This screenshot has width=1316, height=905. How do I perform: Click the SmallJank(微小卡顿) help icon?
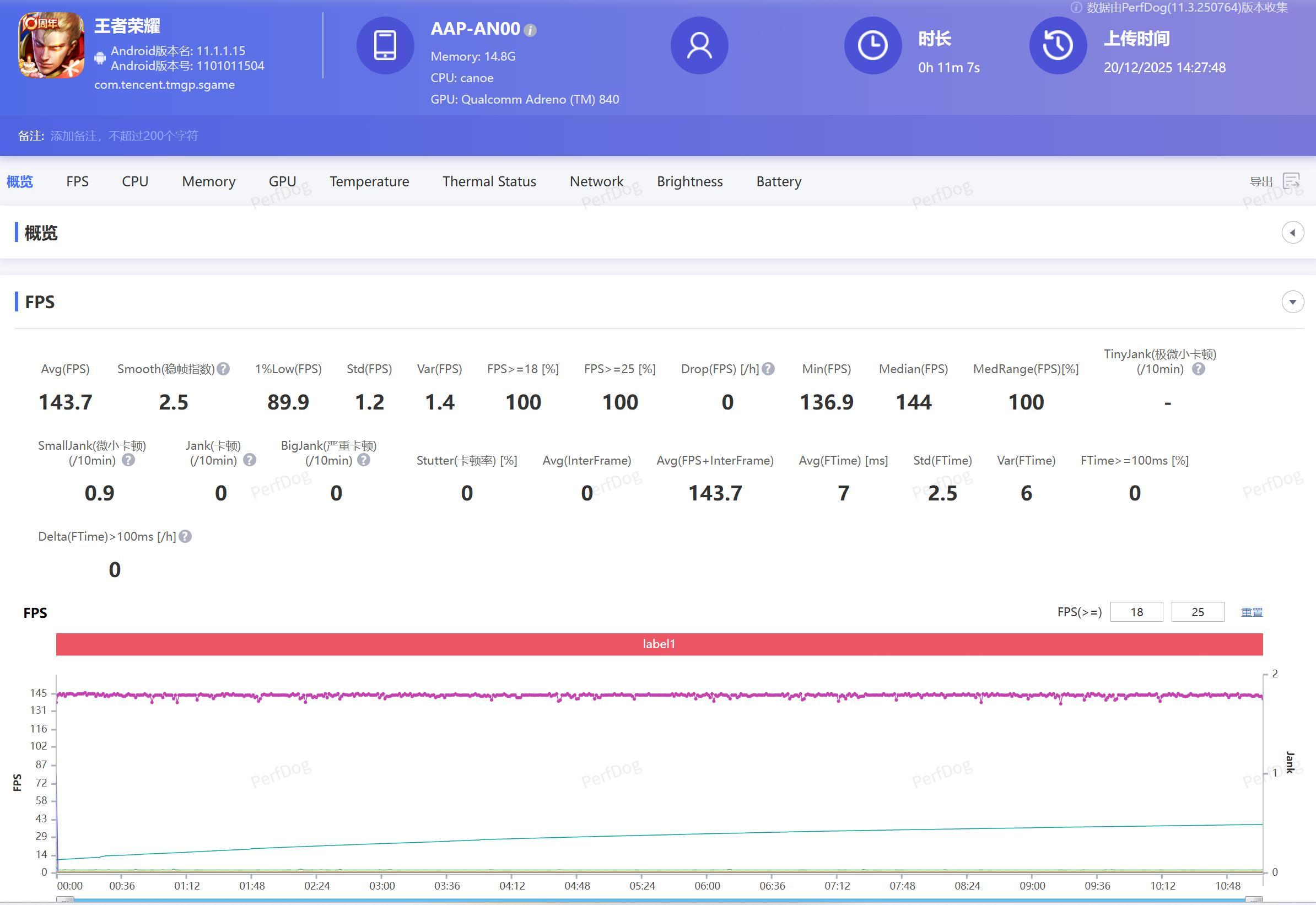coord(129,460)
